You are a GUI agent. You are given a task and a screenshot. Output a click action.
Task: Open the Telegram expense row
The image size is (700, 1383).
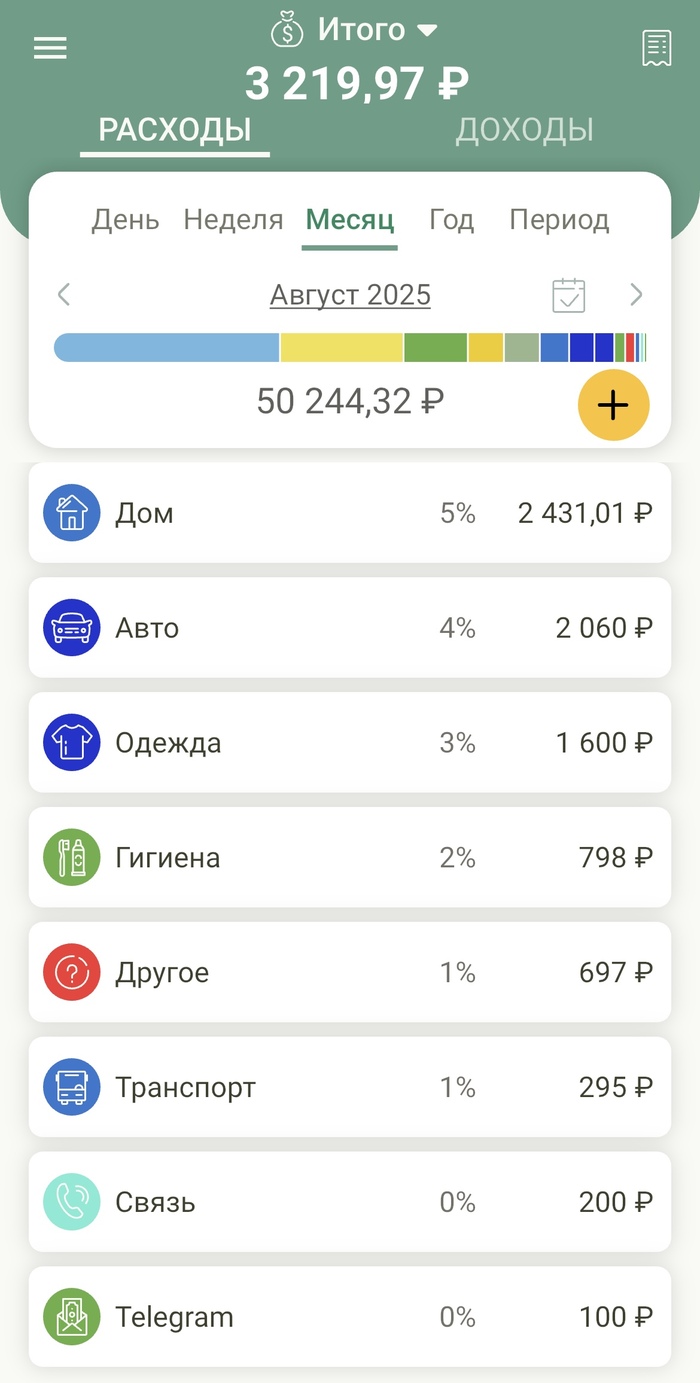[350, 1317]
